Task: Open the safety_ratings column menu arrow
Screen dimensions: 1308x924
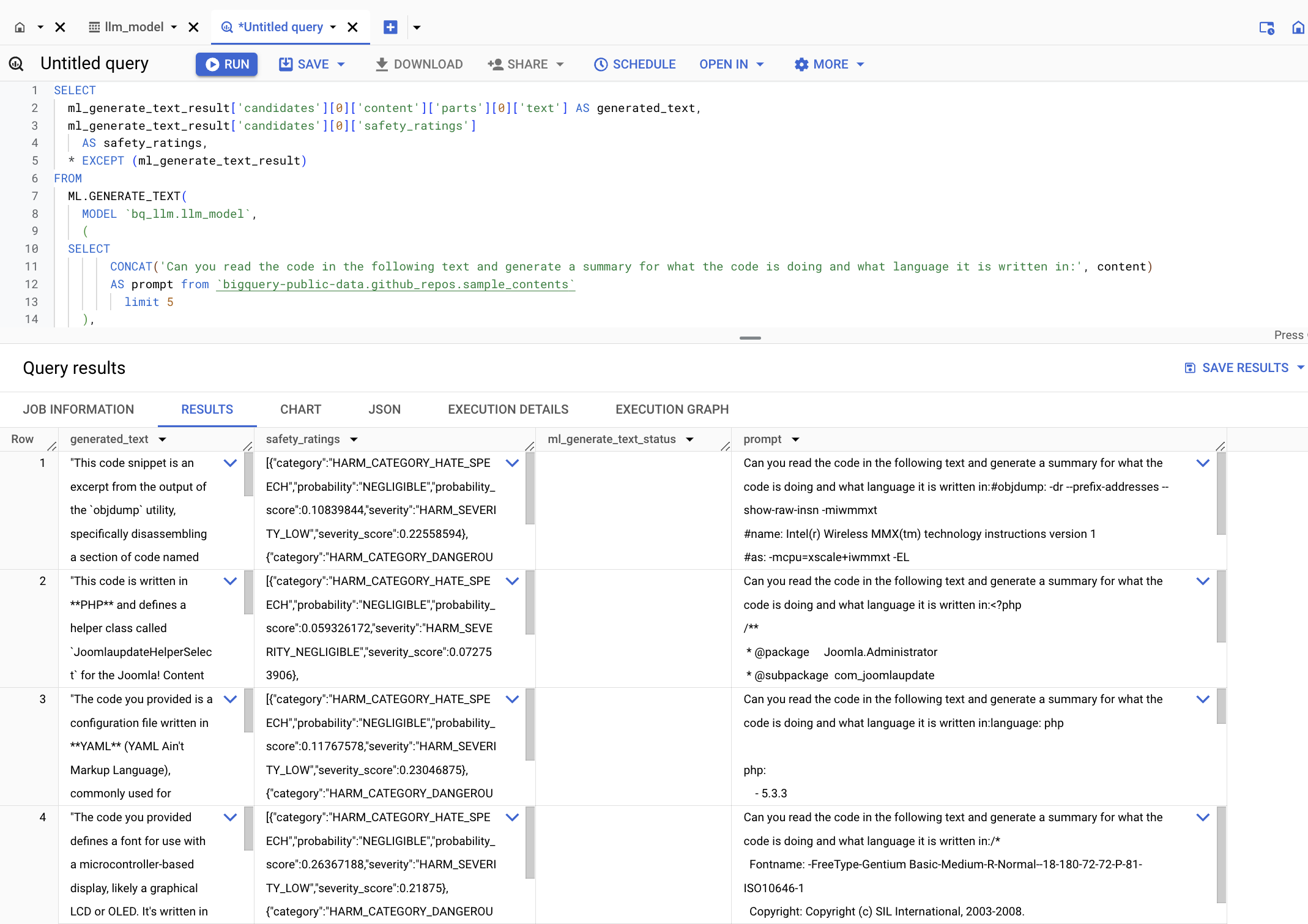Action: (x=354, y=439)
